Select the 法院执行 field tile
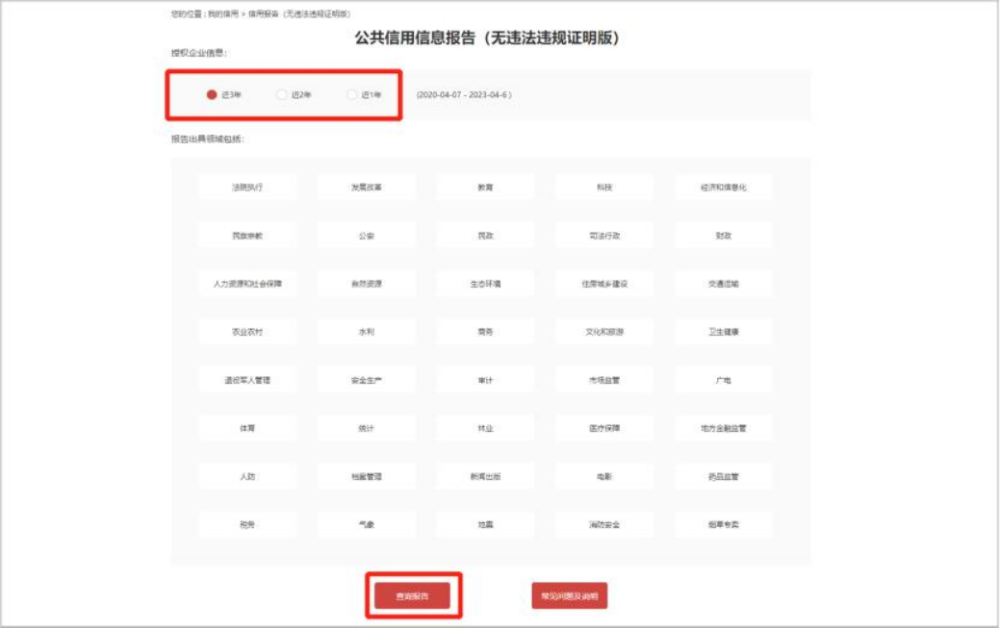The width and height of the screenshot is (1000, 628). (247, 188)
